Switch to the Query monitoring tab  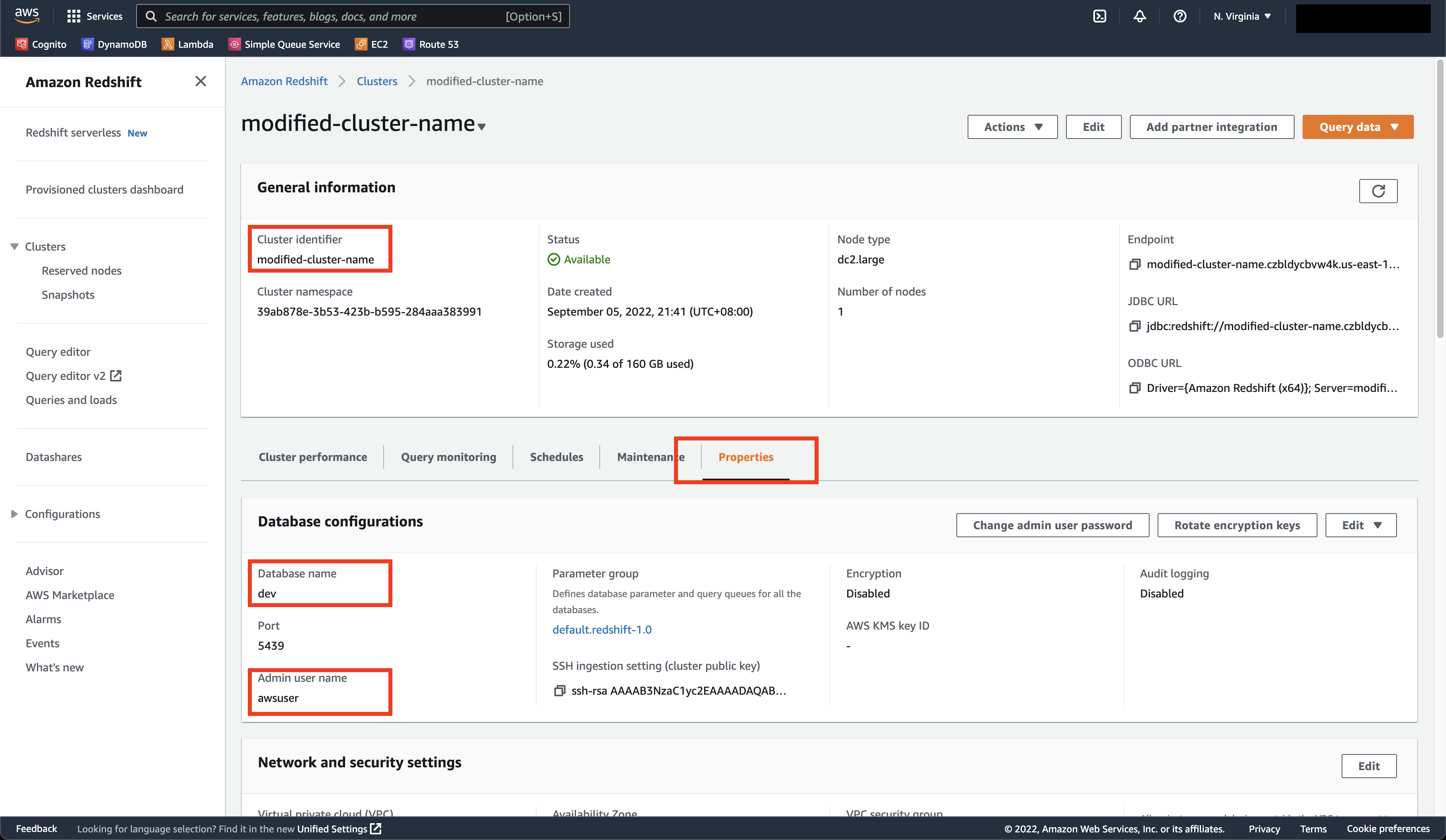coord(448,457)
